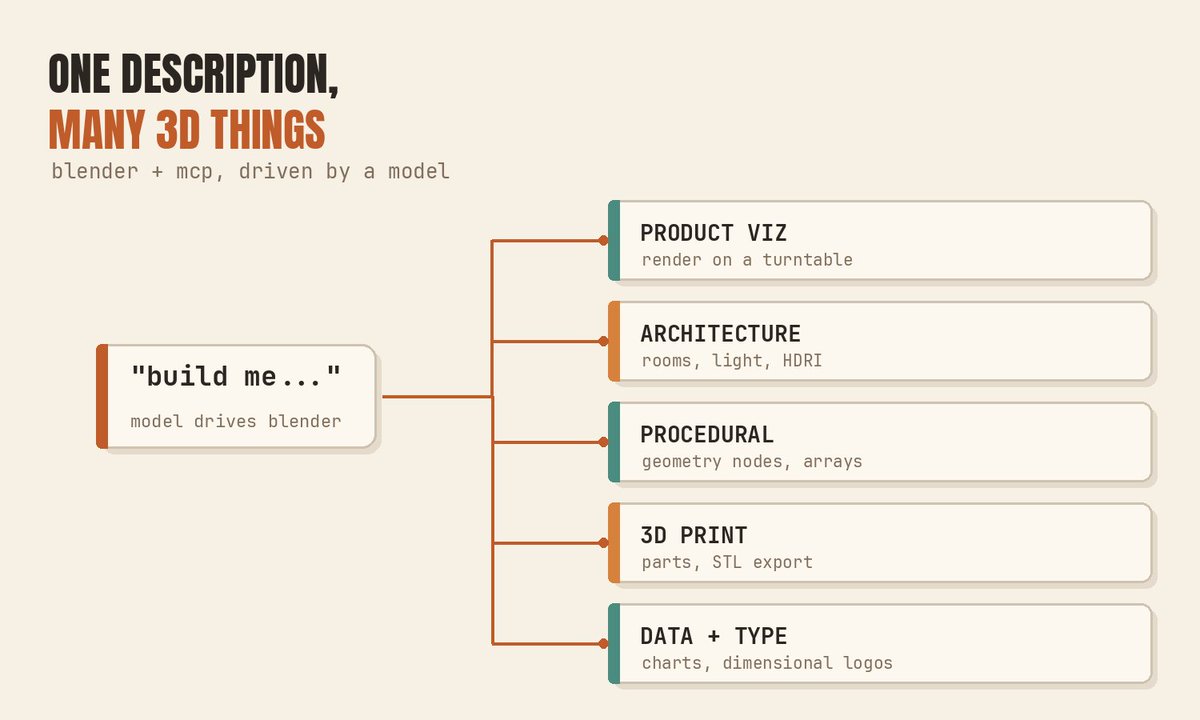The width and height of the screenshot is (1200, 720).
Task: Click the "ONE DESCRIPTION," heading
Action: pos(193,75)
